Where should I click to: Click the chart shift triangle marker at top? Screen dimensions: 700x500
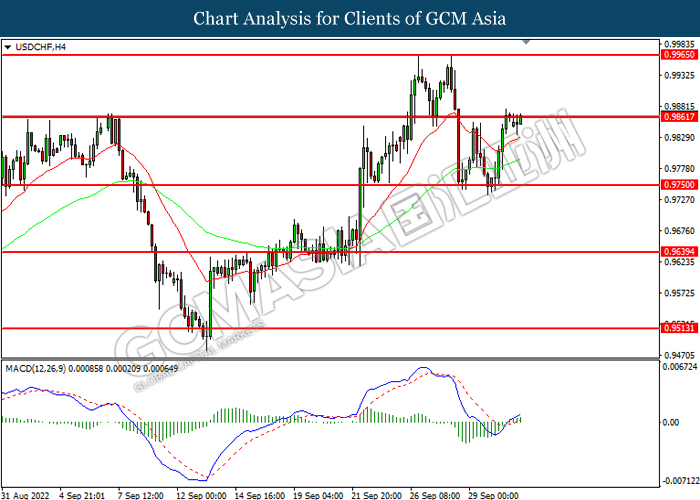click(526, 42)
